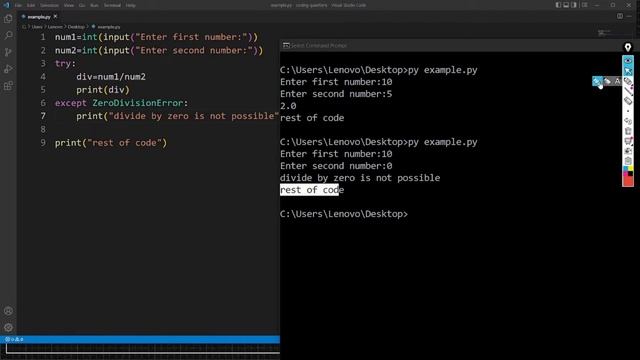Click line number 7 in the gutter
Viewport: 640px width, 360px height.
[43, 116]
